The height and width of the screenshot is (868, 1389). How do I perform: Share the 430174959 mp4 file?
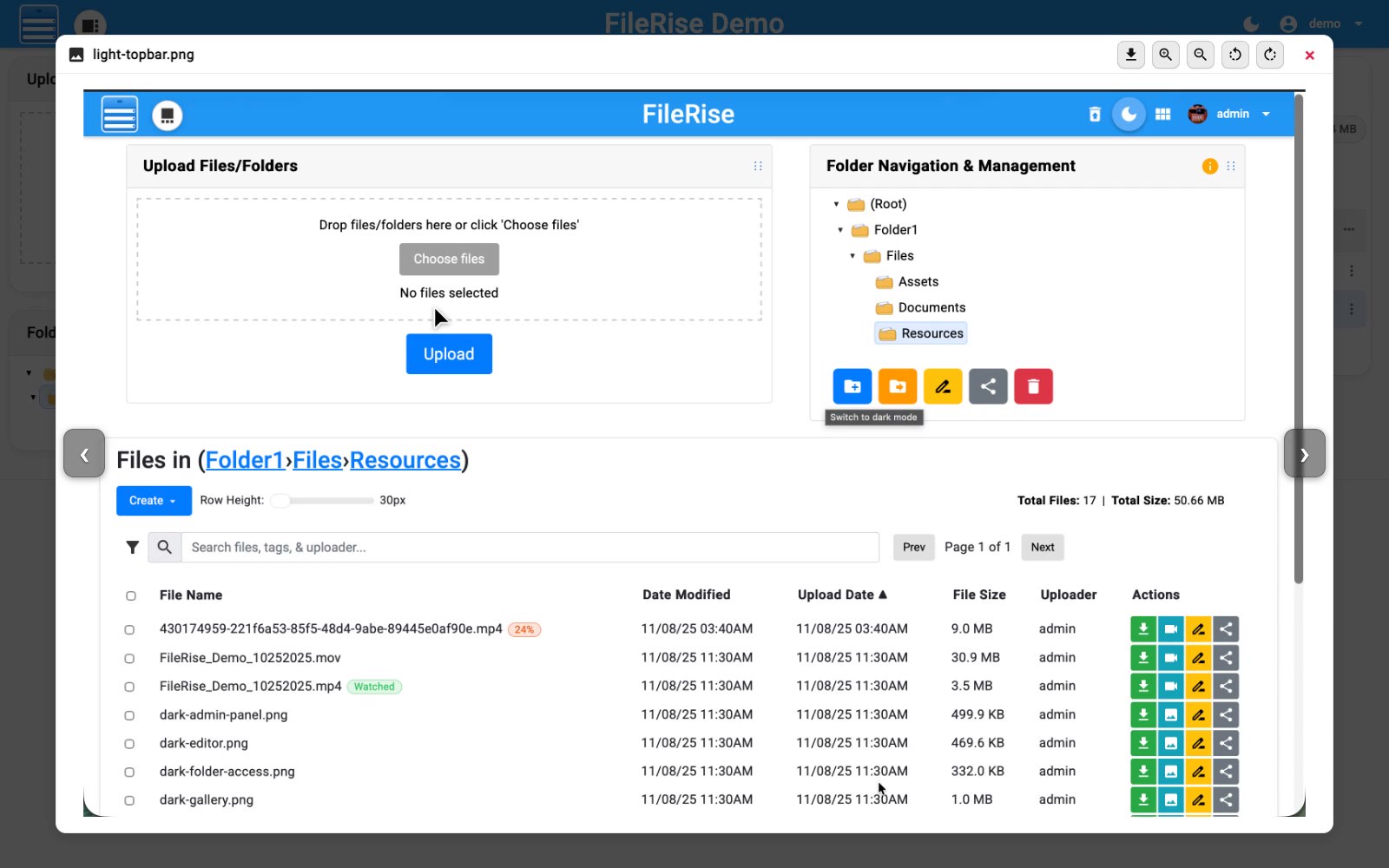pyautogui.click(x=1226, y=629)
